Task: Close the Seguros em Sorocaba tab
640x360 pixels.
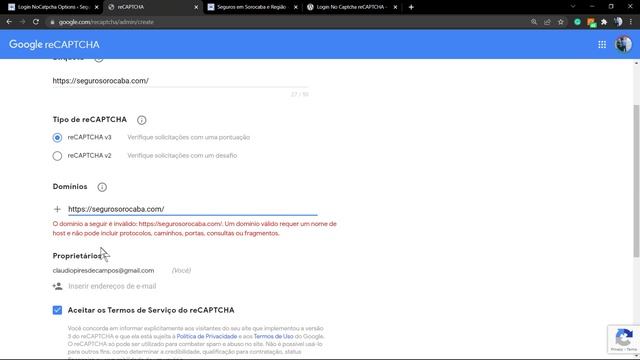Action: (296, 7)
